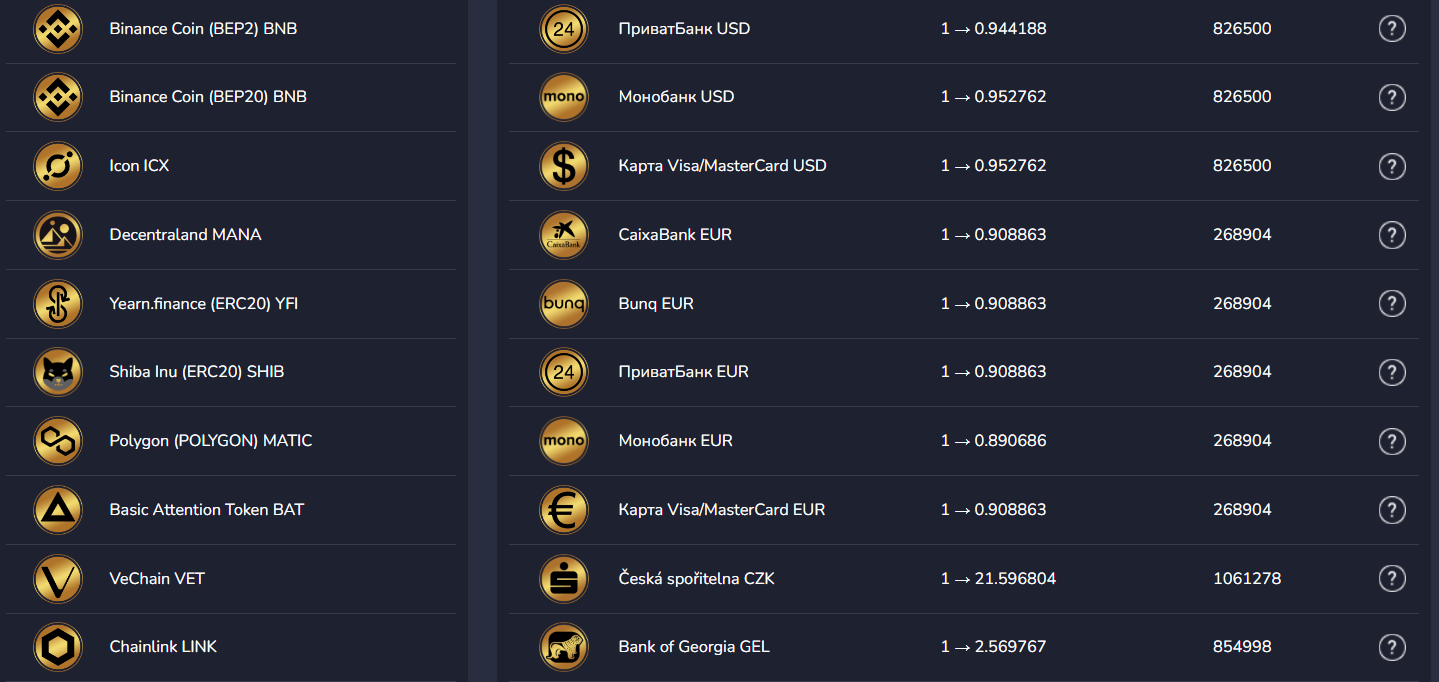Choose Chainlink LINK from the list
This screenshot has height=682, width=1439.
coord(231,647)
